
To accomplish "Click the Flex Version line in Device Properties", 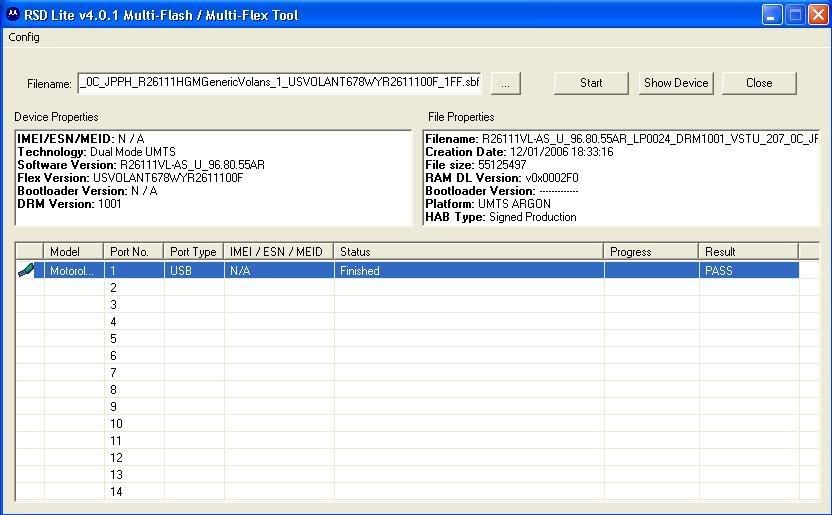I will click(130, 178).
